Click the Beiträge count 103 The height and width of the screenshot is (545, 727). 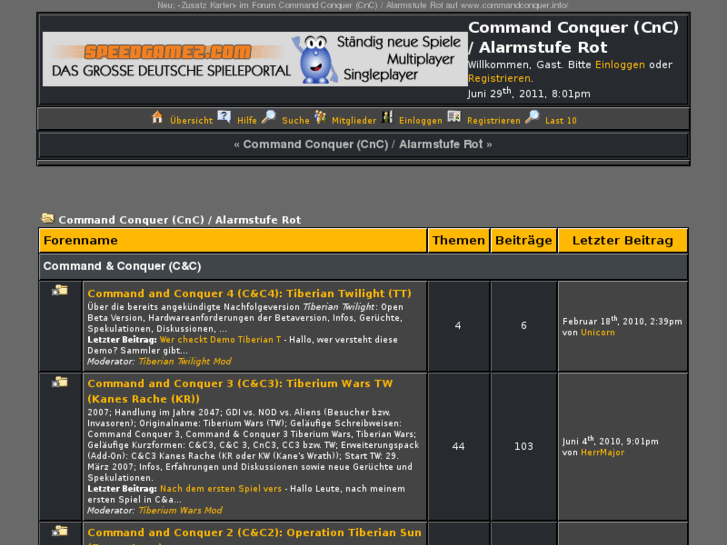(x=523, y=446)
